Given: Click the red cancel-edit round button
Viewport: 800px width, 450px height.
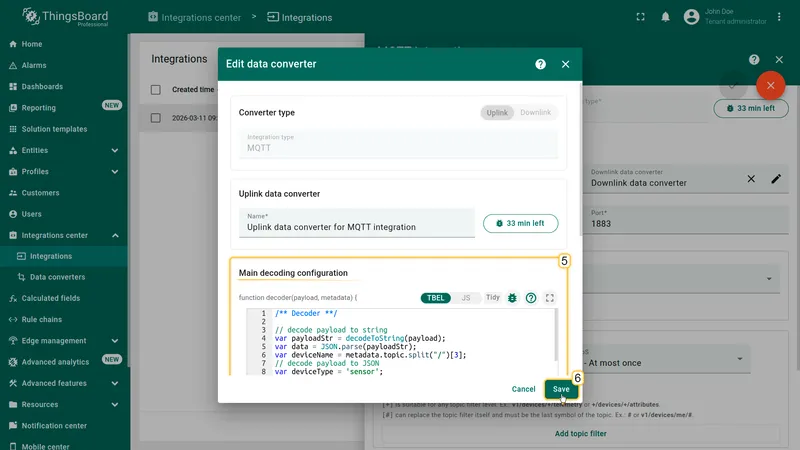Looking at the screenshot, I should 770,85.
